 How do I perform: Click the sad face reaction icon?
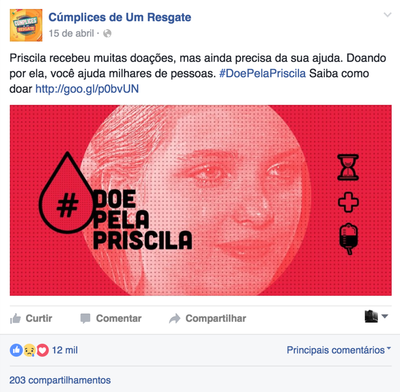(x=29, y=350)
